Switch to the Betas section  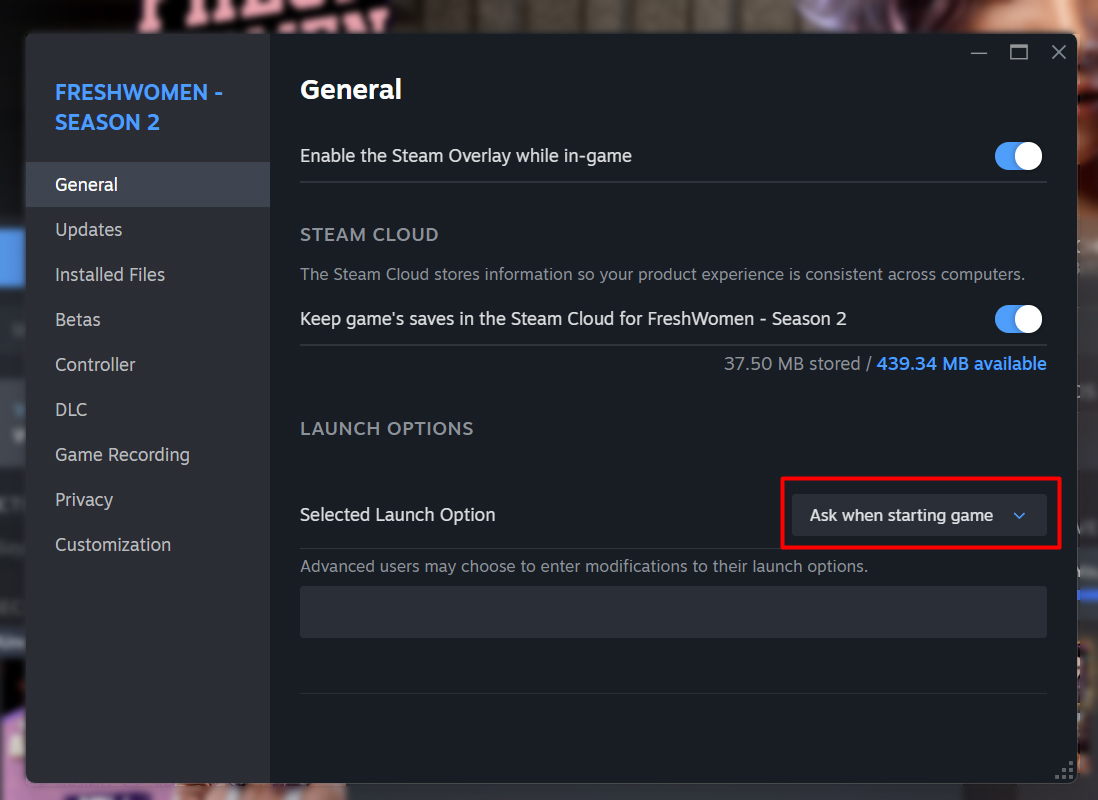pos(78,320)
